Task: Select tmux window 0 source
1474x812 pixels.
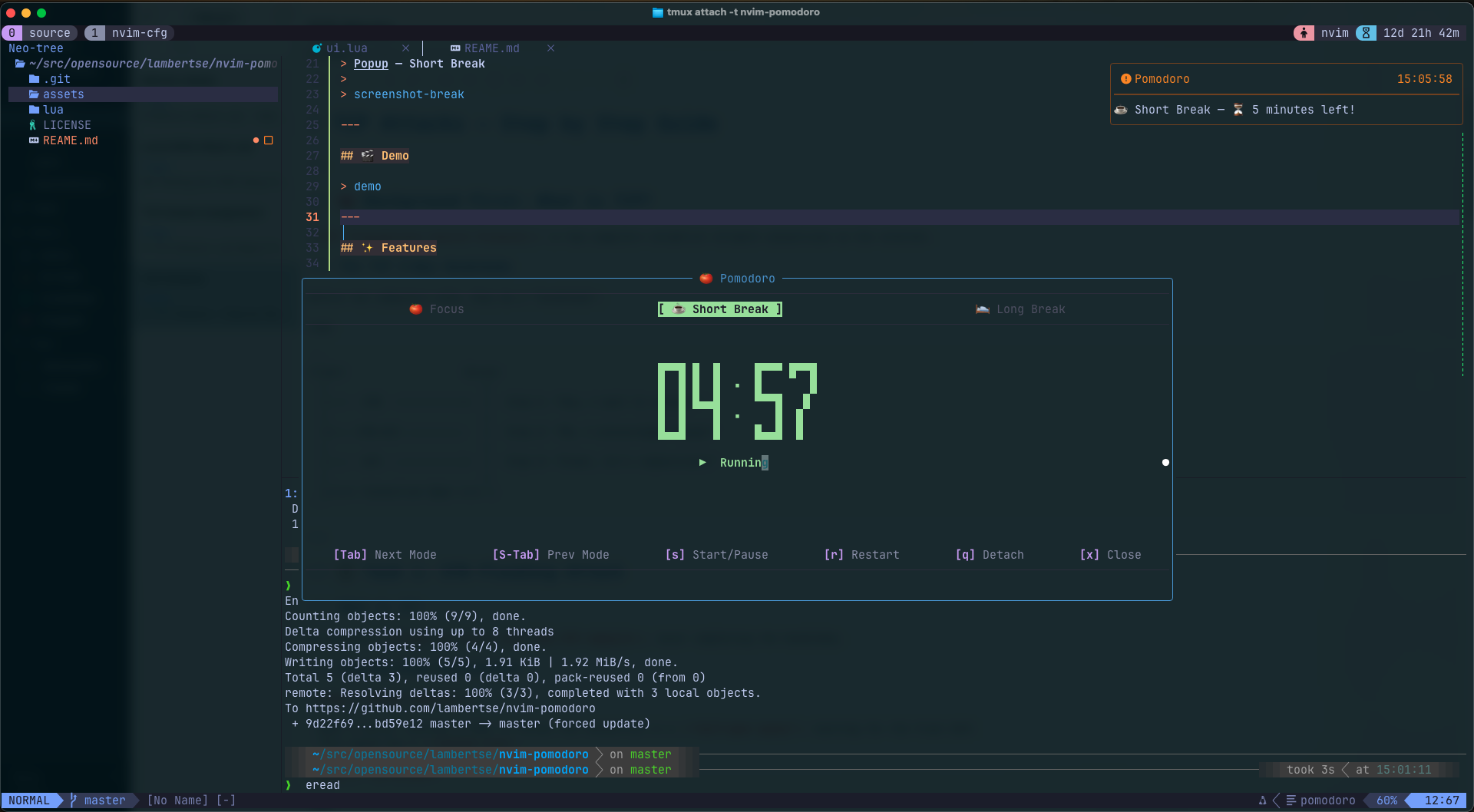Action: tap(39, 33)
